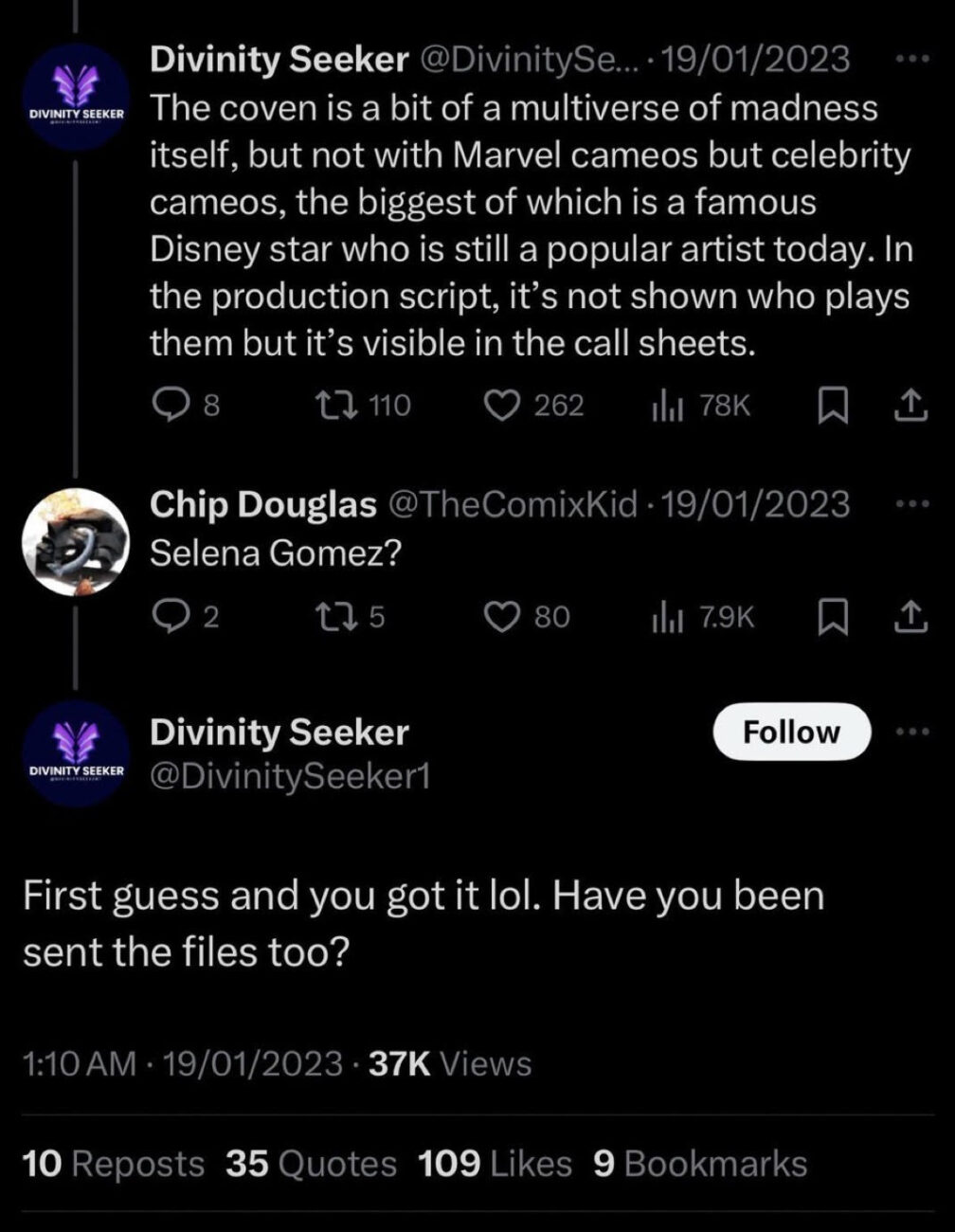
Task: Reply to Chip Douglas's Selena Gomez tweet
Action: point(171,618)
